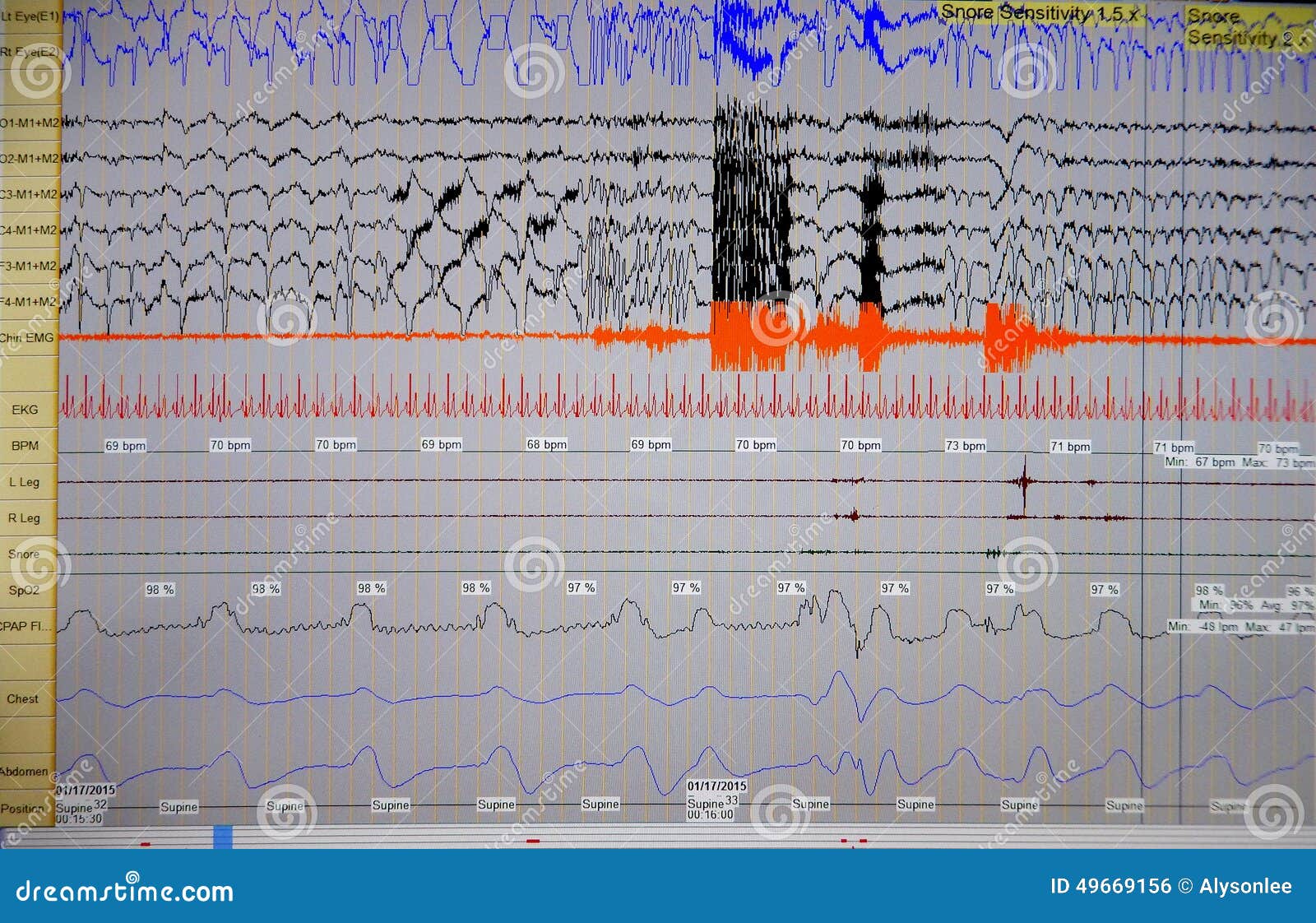Viewport: 1316px width, 923px height.
Task: Select the F4-M1+M2 EEG channel label
Action: click(29, 302)
